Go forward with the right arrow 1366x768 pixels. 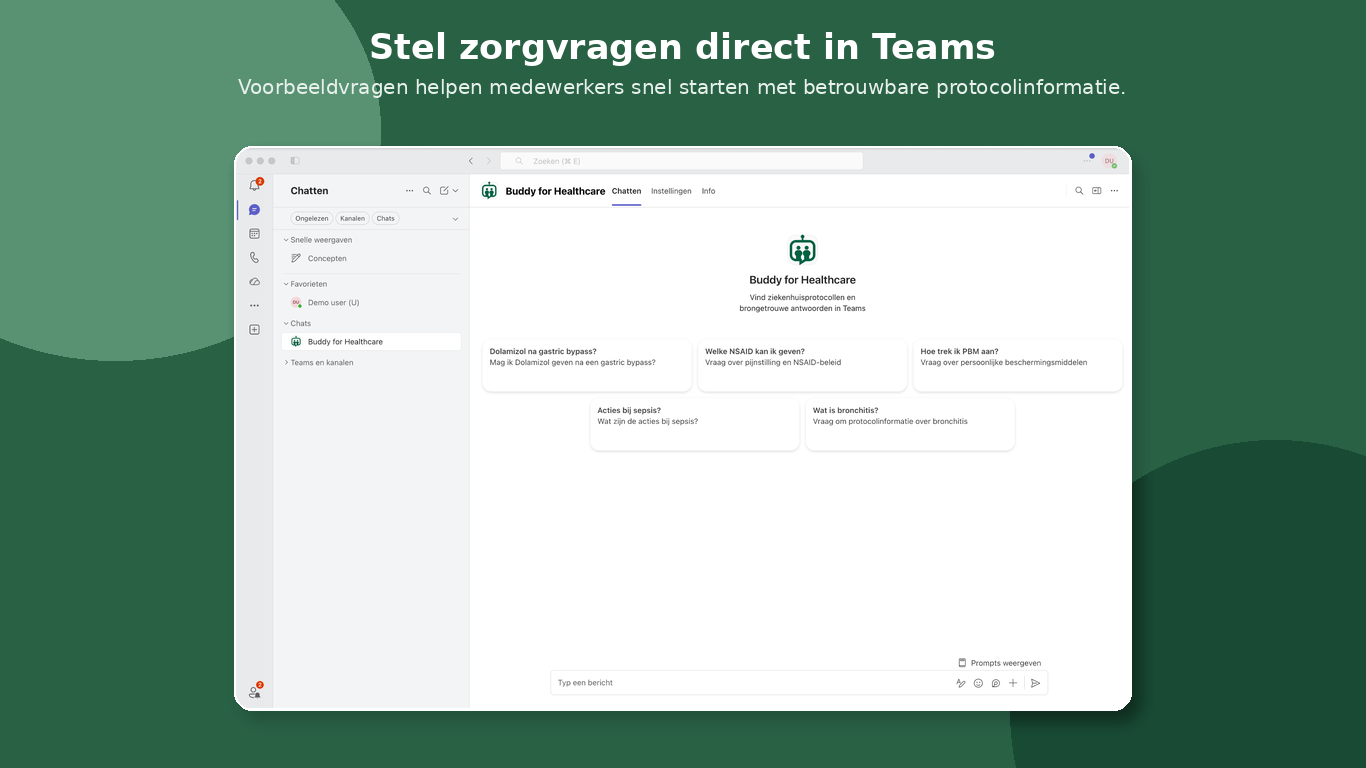[489, 161]
